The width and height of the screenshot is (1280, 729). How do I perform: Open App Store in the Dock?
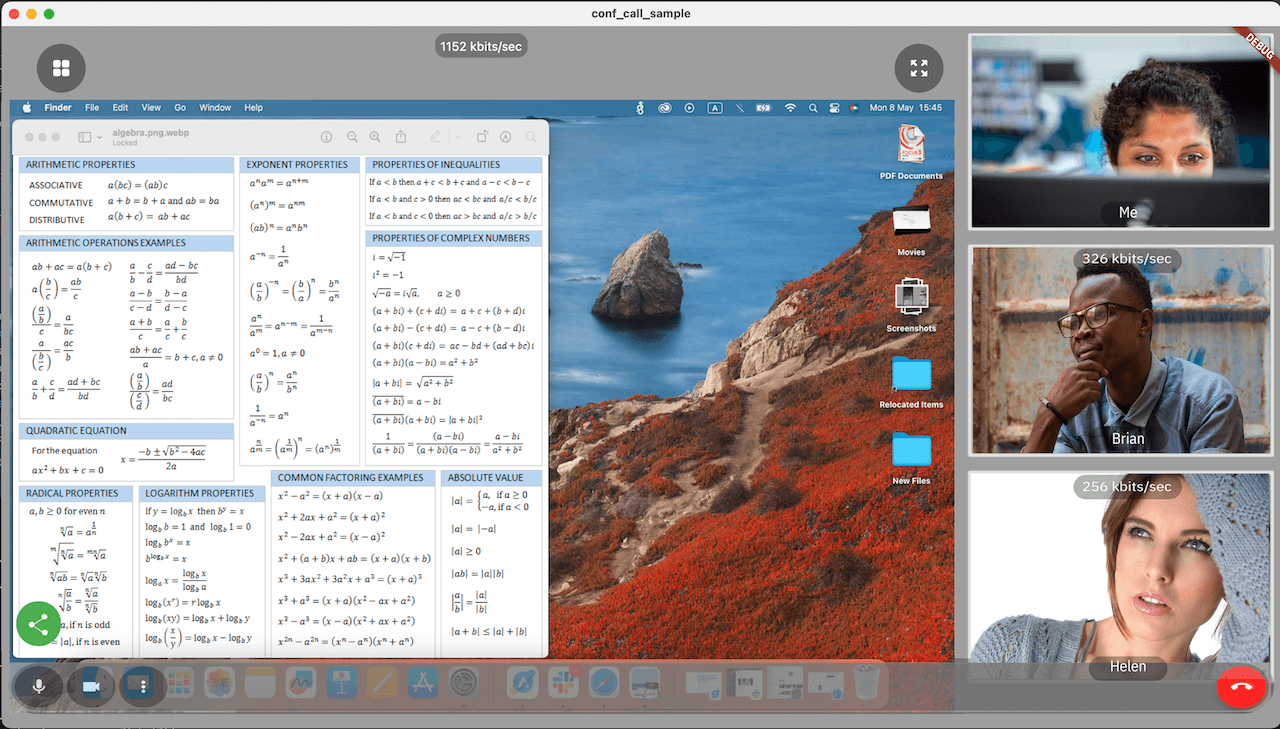pos(423,683)
